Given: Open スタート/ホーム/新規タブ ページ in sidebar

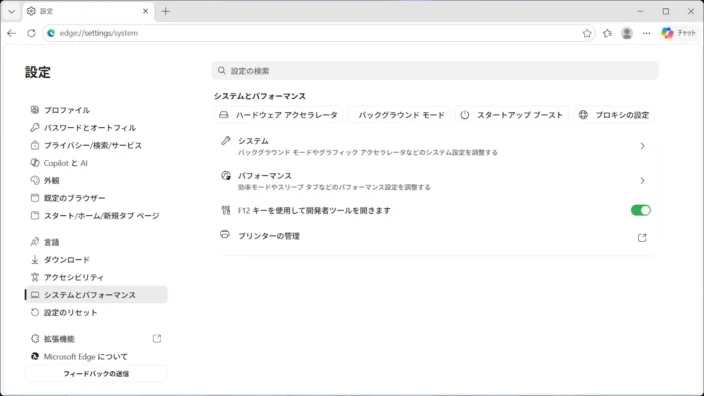Looking at the screenshot, I should pos(96,216).
